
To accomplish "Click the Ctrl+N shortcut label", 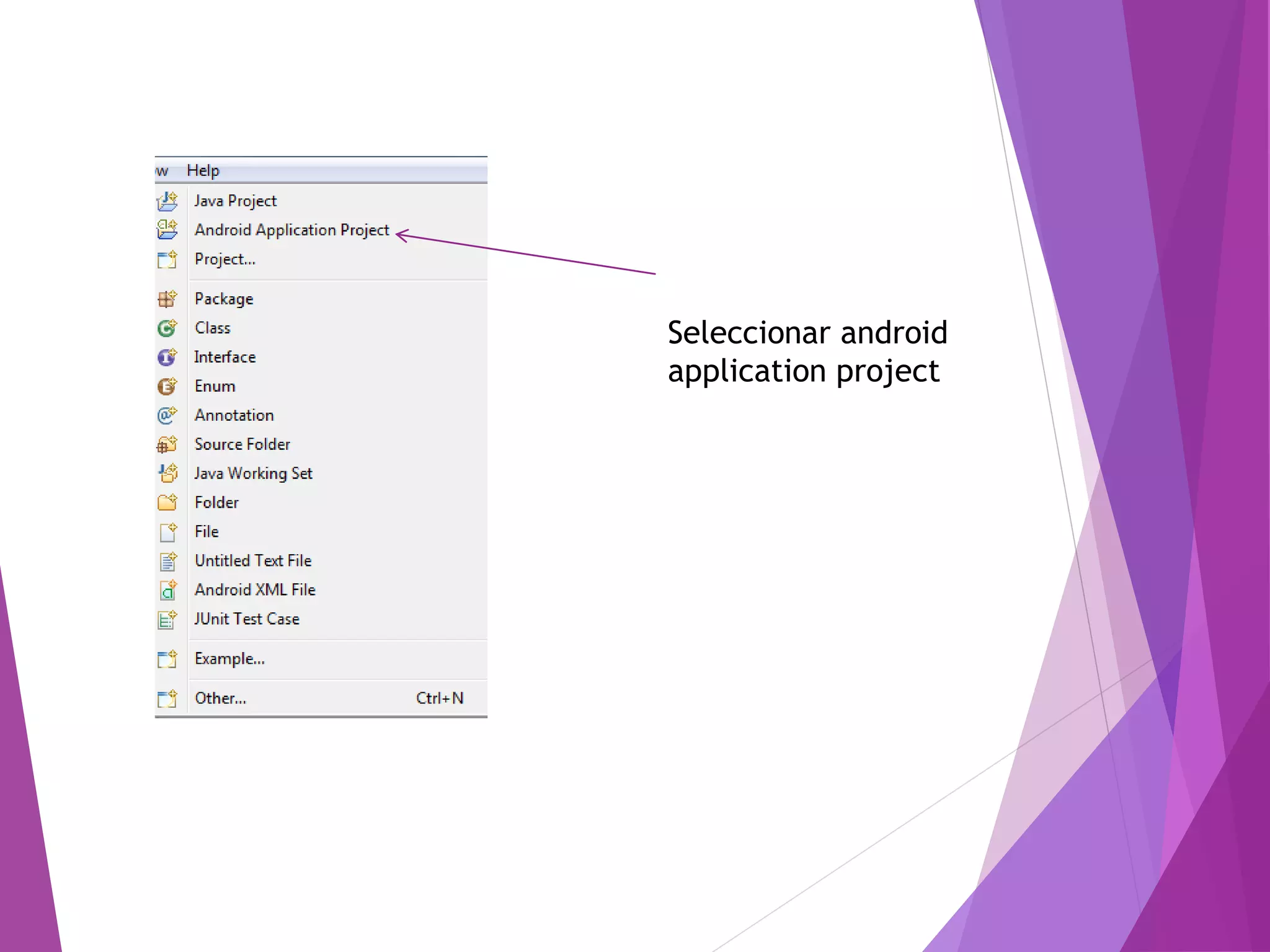I will coord(440,699).
